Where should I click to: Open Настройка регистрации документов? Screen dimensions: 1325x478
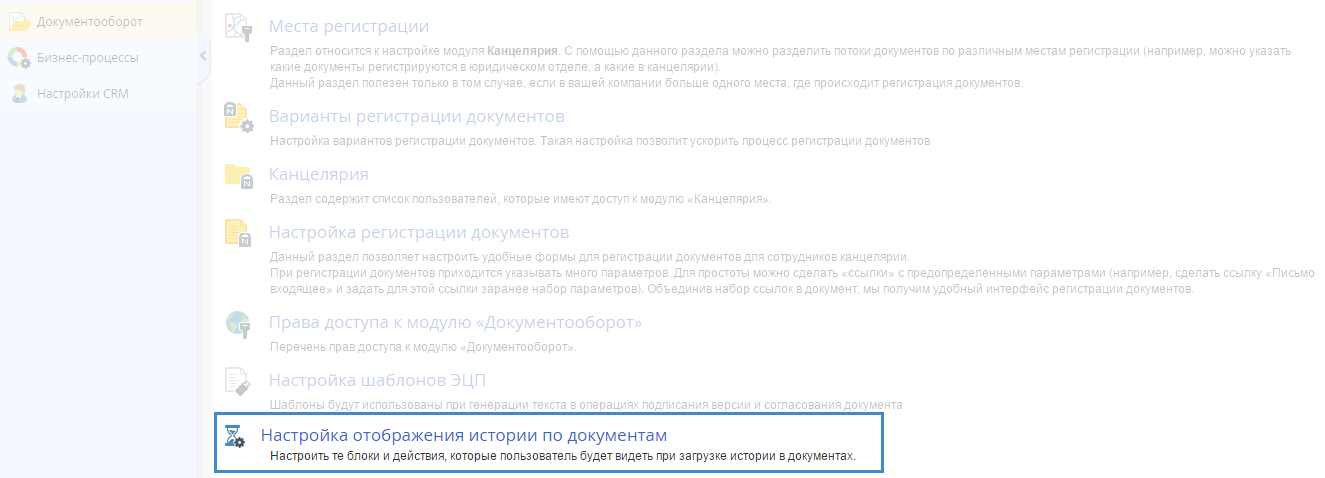click(419, 233)
